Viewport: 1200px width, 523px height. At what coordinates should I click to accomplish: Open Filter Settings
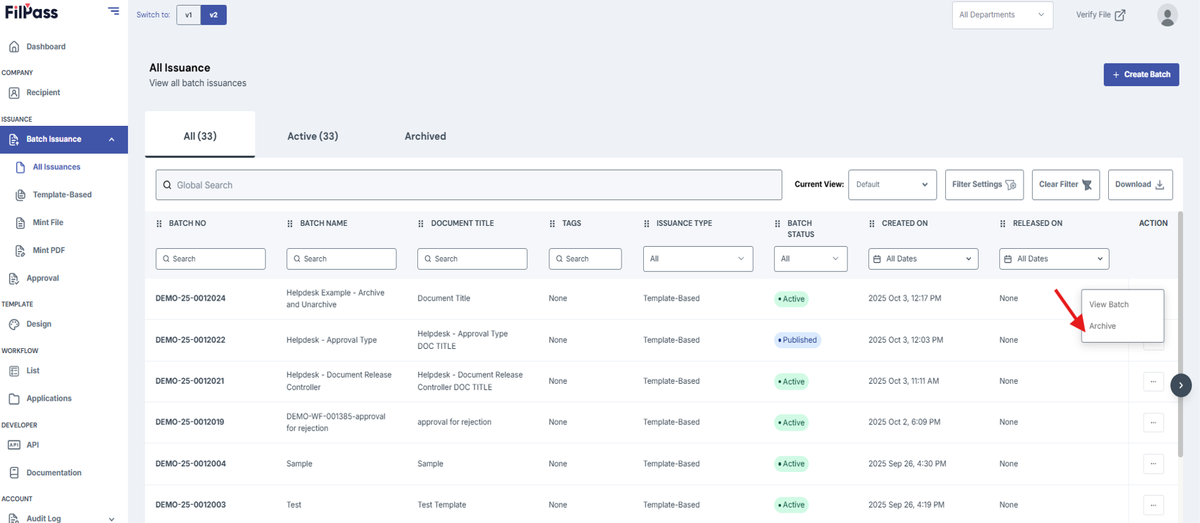point(984,185)
